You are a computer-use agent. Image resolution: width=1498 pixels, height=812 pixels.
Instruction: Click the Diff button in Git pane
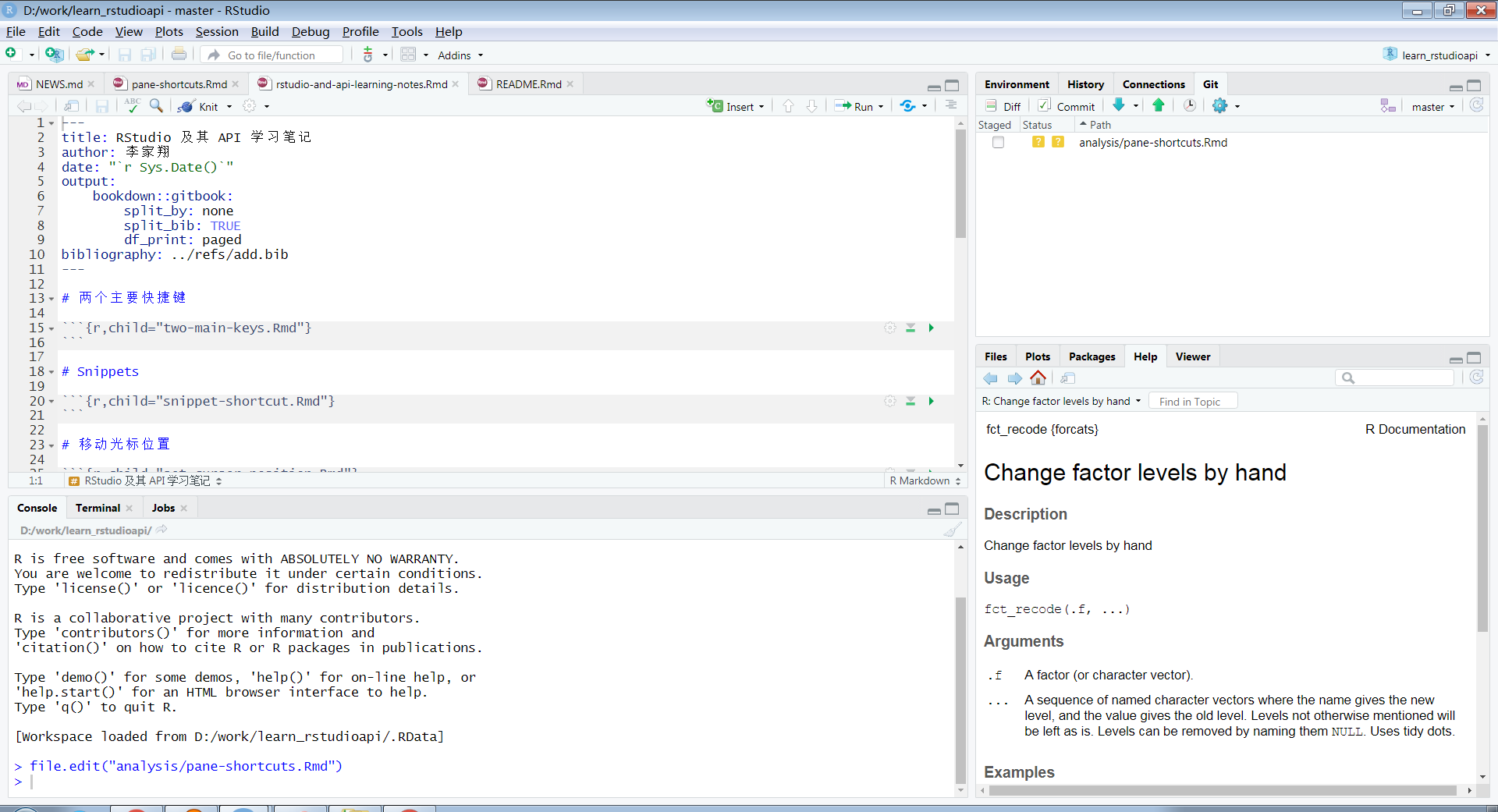point(1003,106)
